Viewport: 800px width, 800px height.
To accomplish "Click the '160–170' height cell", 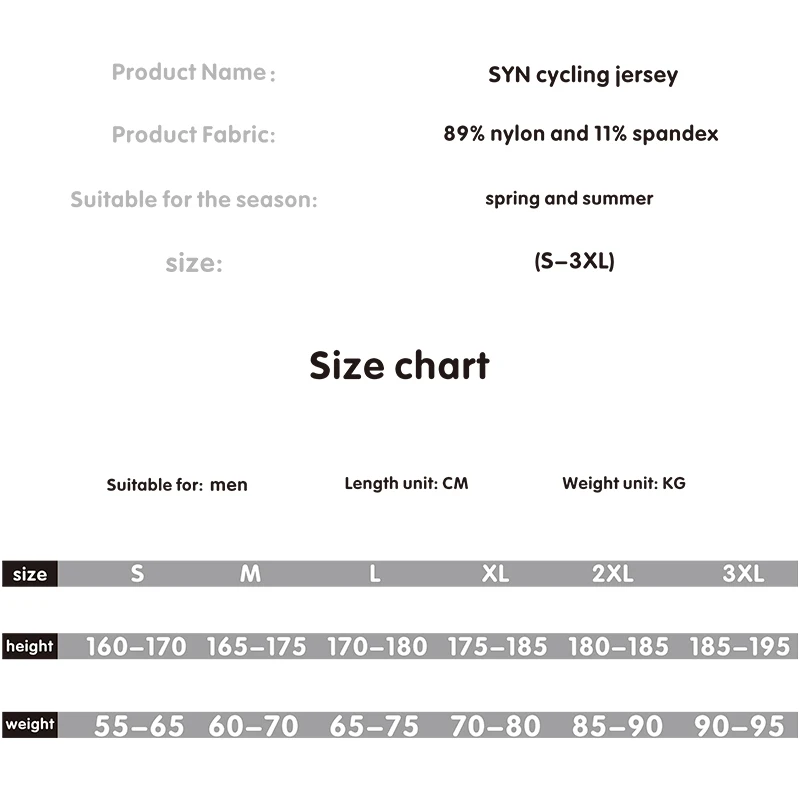I will (136, 647).
